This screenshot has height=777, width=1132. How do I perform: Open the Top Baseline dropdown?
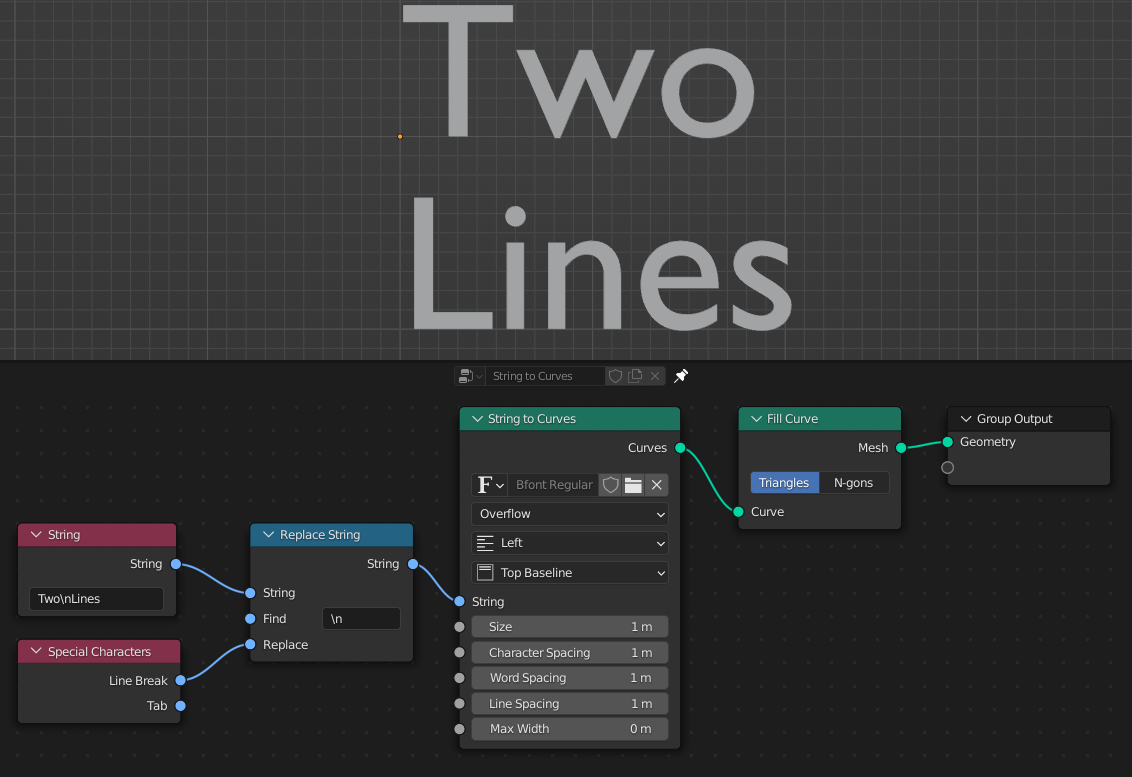click(x=569, y=572)
